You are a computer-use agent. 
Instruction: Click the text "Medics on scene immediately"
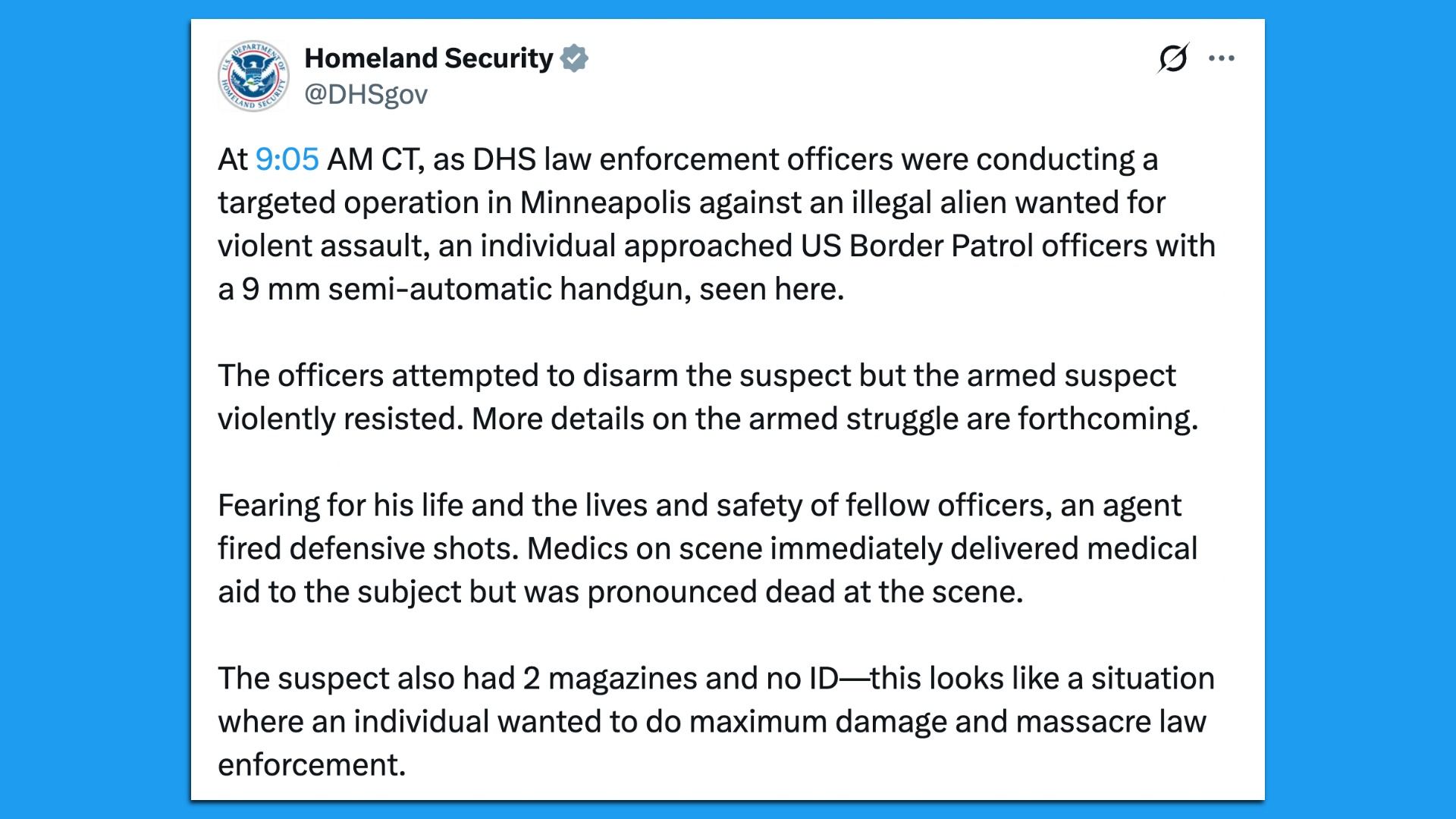pyautogui.click(x=734, y=549)
